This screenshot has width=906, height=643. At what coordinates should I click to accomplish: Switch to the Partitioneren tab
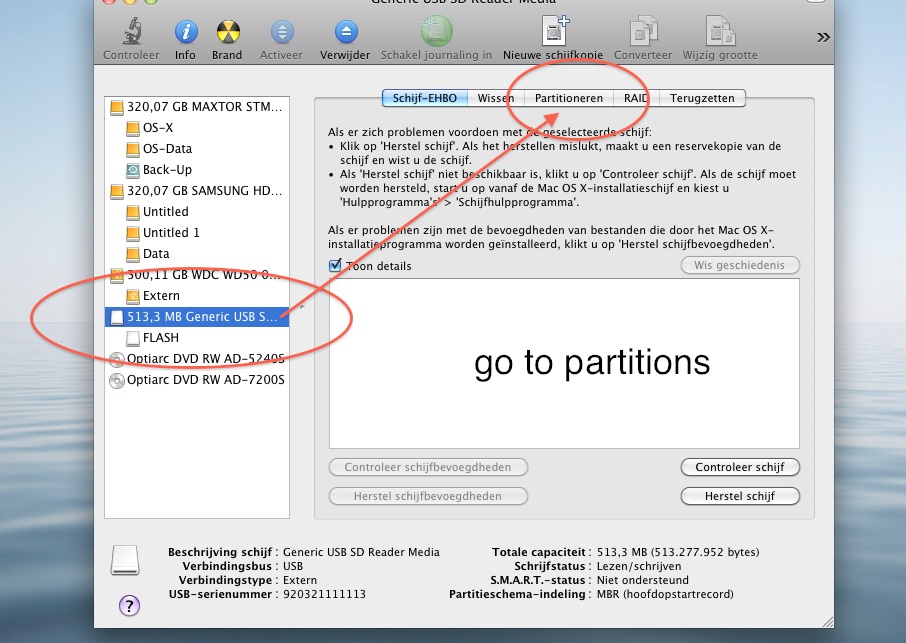tap(568, 98)
